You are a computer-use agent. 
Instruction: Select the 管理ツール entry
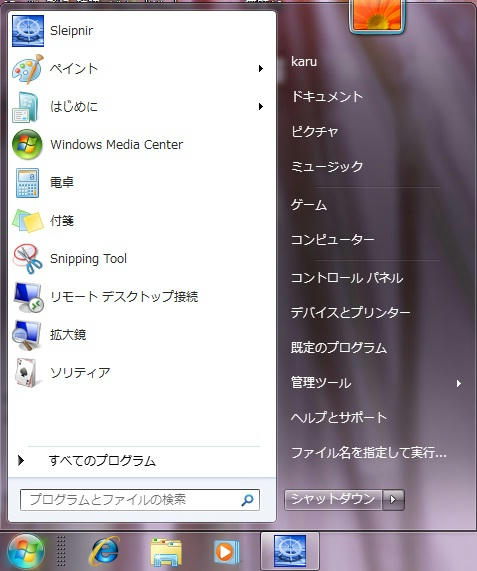click(321, 383)
